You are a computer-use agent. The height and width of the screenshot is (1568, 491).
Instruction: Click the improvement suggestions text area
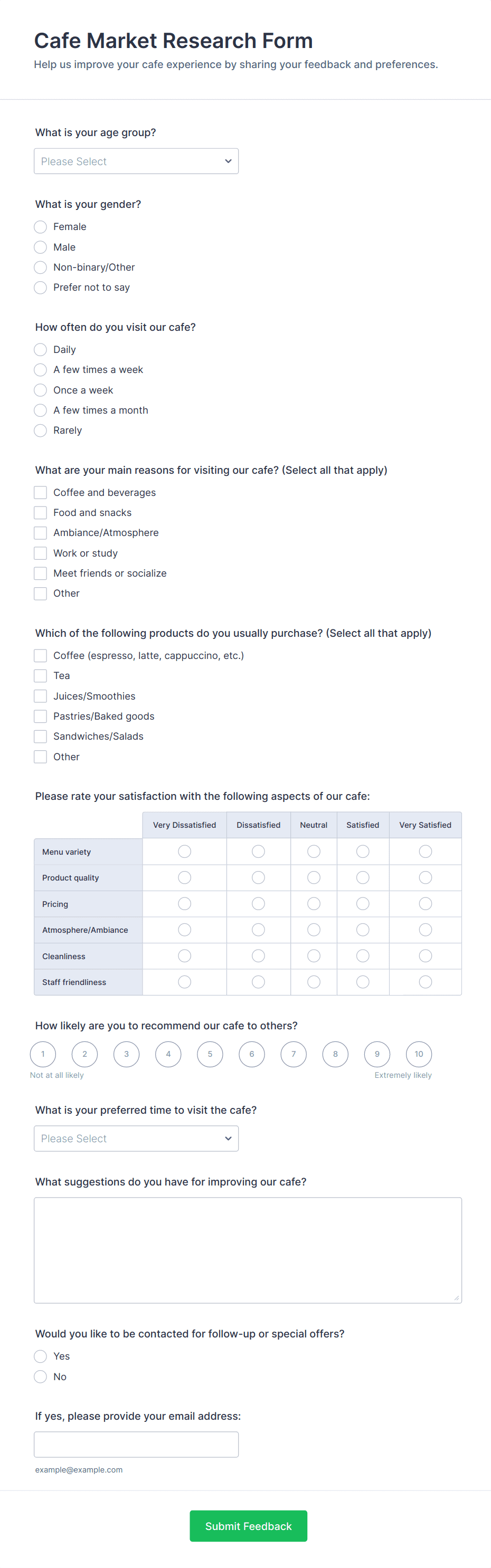click(247, 1250)
